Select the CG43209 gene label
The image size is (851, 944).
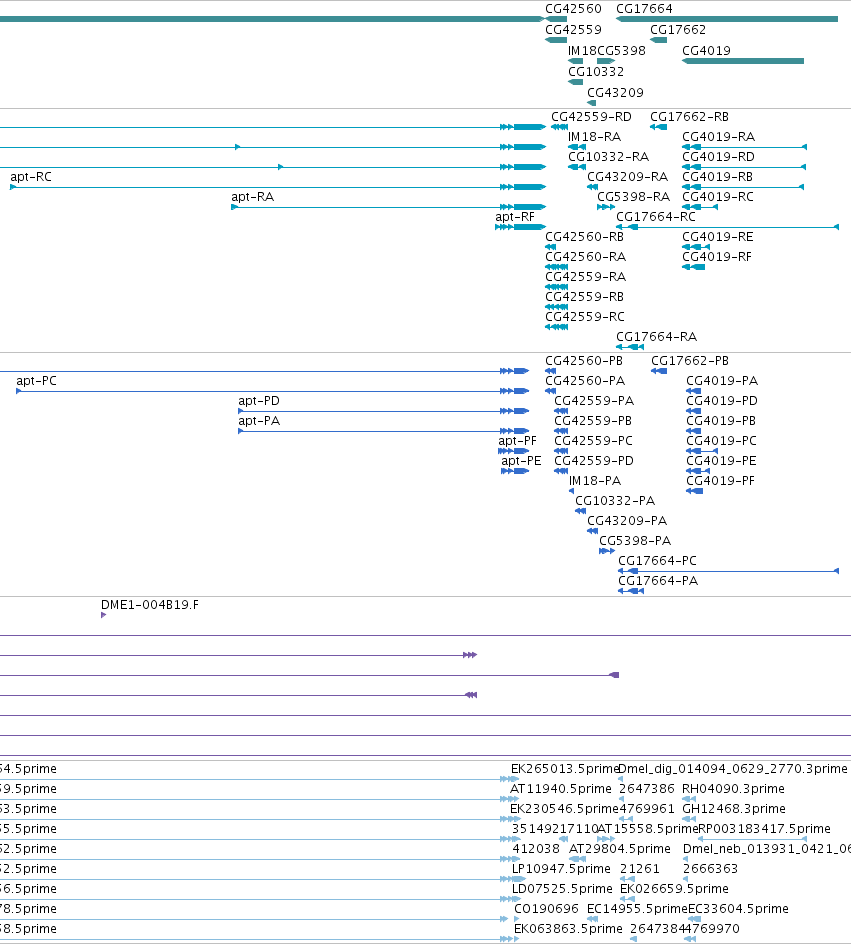[615, 93]
